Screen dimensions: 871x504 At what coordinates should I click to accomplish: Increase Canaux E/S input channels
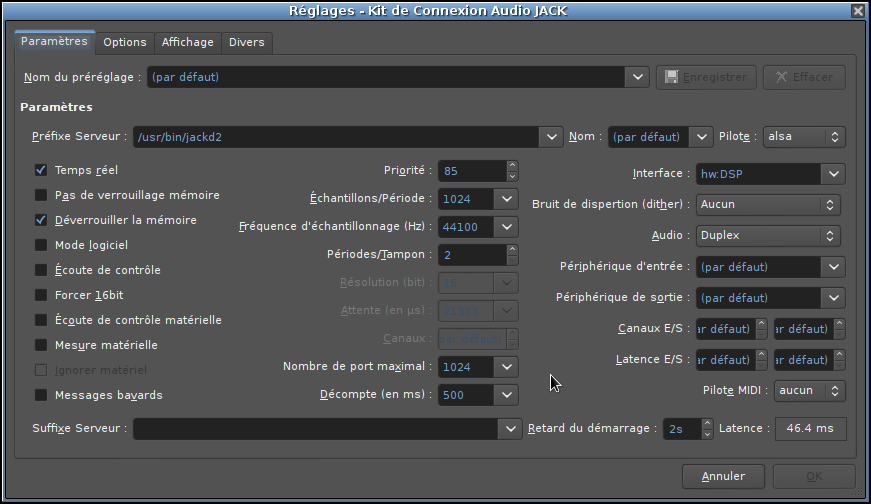[x=761, y=323]
